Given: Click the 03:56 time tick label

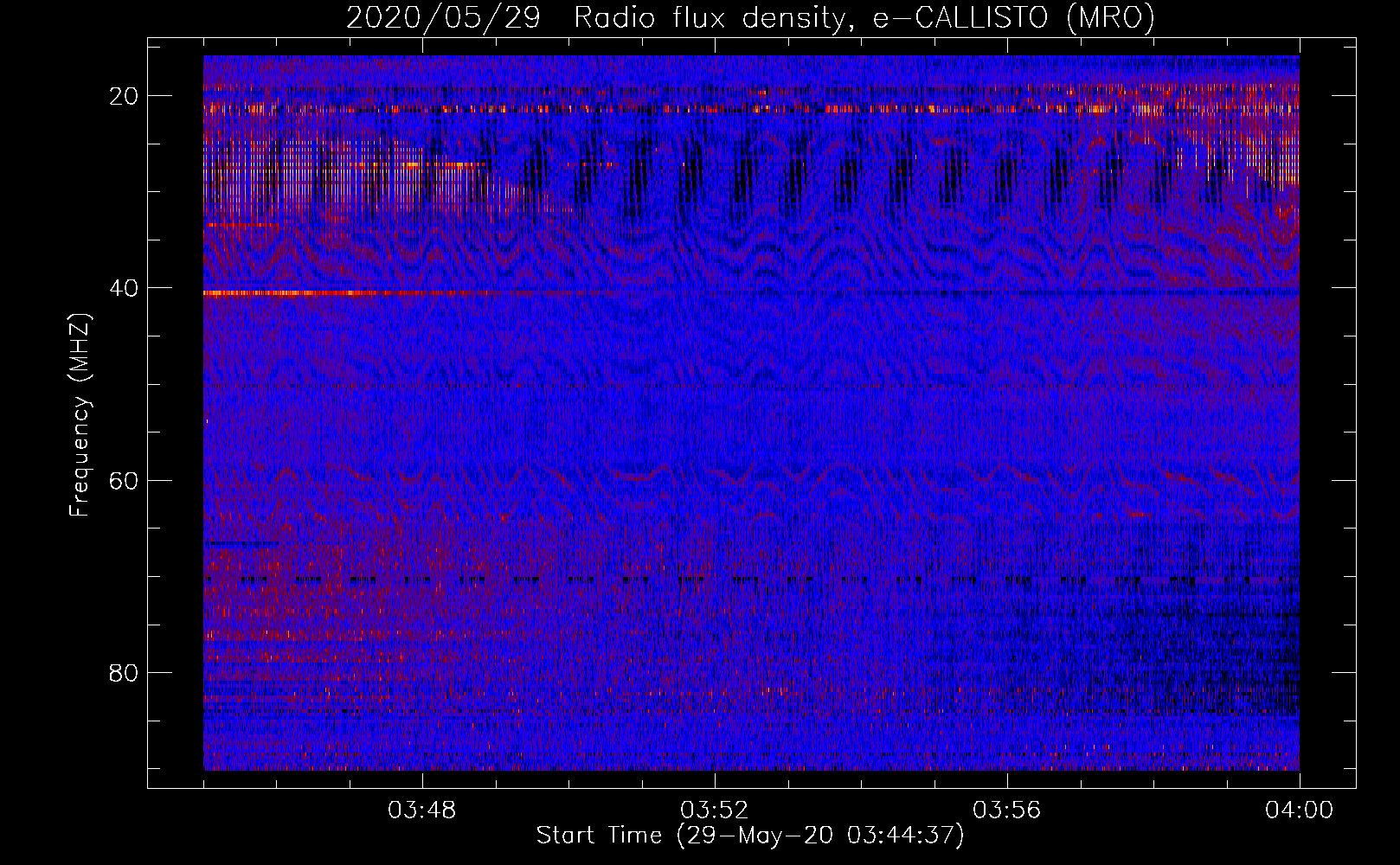Looking at the screenshot, I should pos(1007,811).
